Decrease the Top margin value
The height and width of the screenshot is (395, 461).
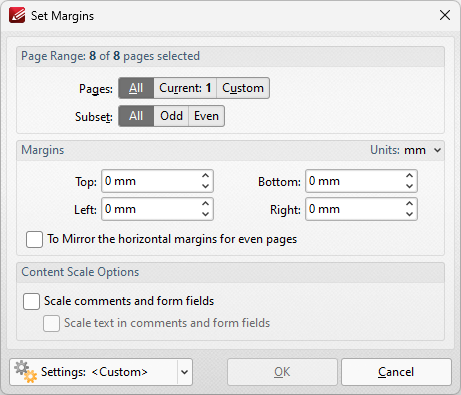[206, 187]
